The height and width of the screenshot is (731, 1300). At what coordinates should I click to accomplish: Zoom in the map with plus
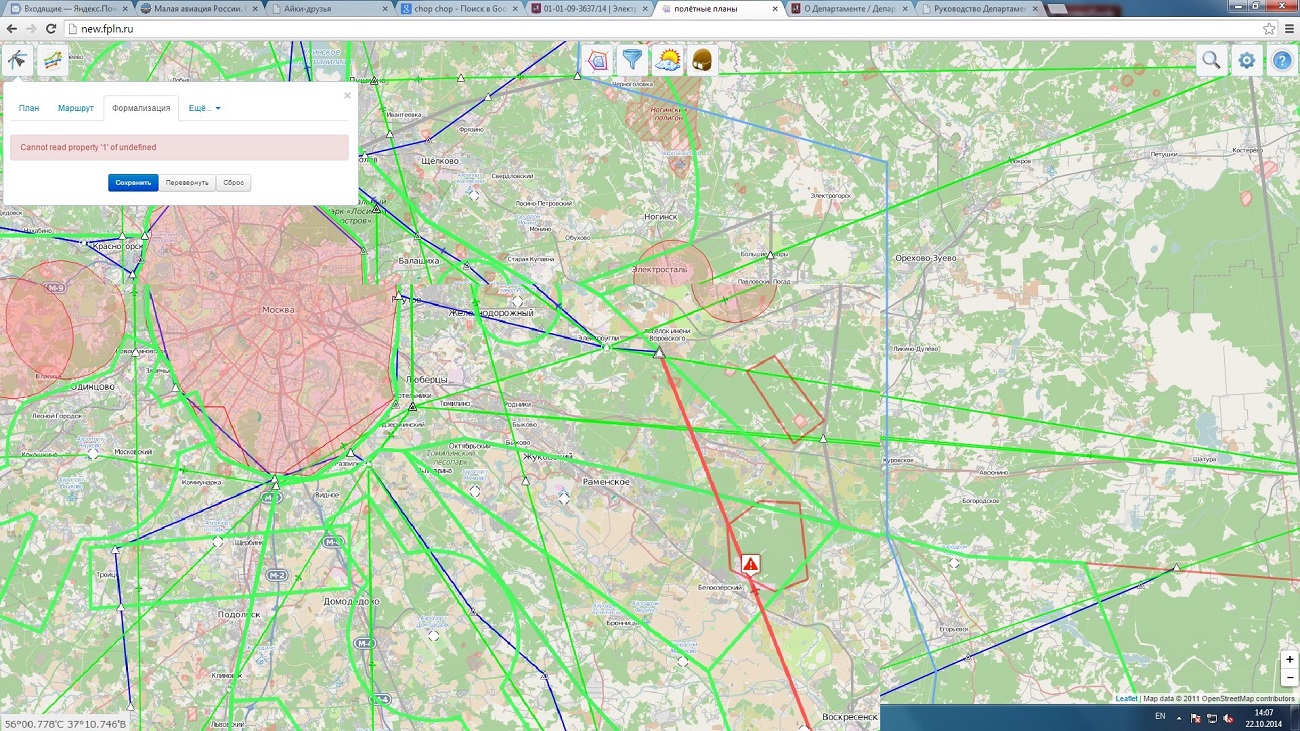tap(1290, 660)
